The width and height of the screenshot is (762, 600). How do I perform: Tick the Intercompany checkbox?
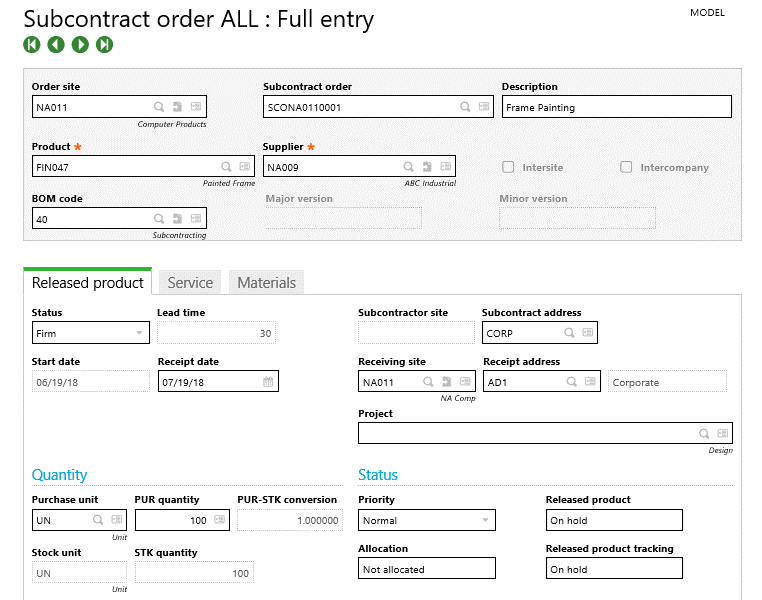coord(627,167)
